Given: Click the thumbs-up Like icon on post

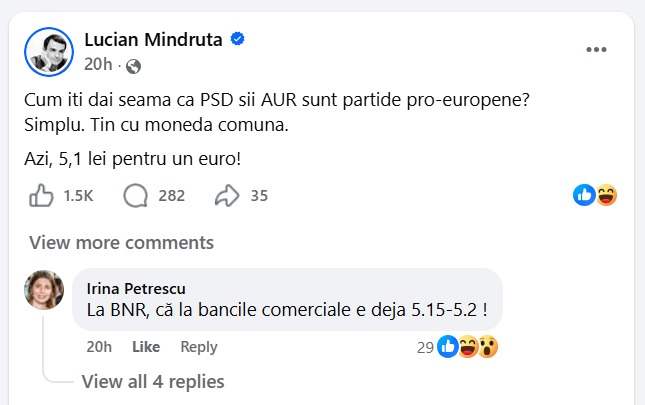Looking at the screenshot, I should coord(42,196).
